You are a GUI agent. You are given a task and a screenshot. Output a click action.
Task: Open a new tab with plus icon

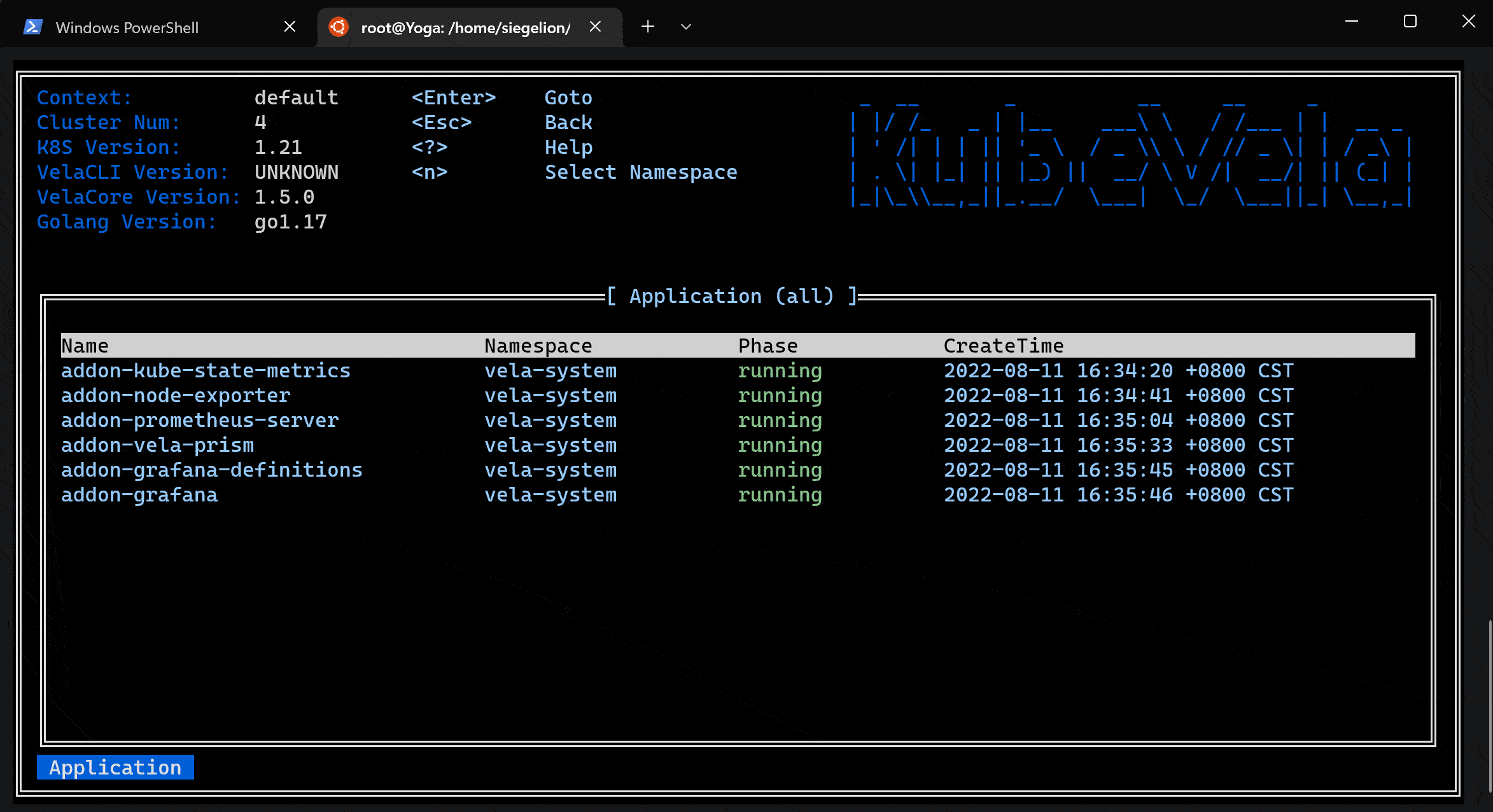coord(648,27)
